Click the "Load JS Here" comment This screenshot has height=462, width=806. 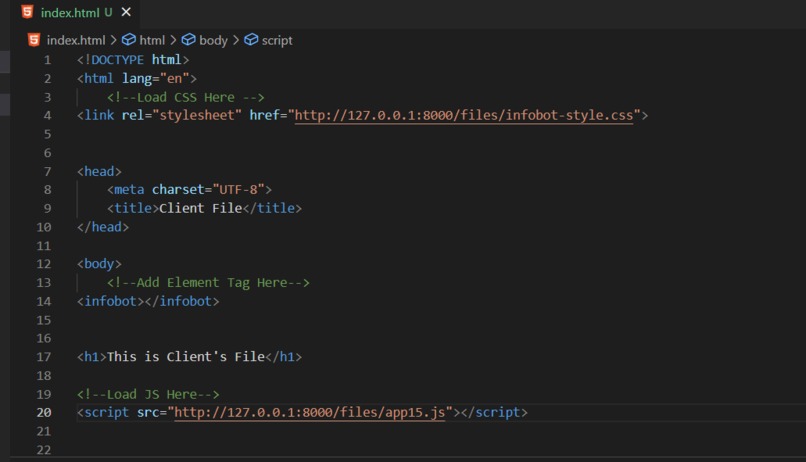click(x=148, y=394)
